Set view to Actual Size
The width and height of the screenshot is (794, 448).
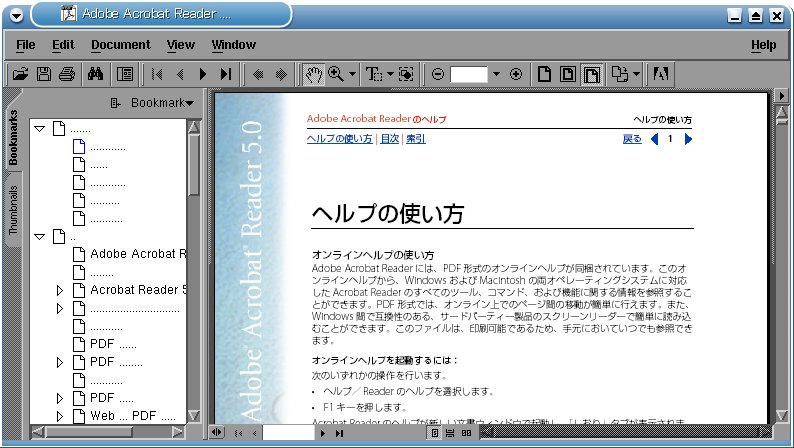point(544,74)
